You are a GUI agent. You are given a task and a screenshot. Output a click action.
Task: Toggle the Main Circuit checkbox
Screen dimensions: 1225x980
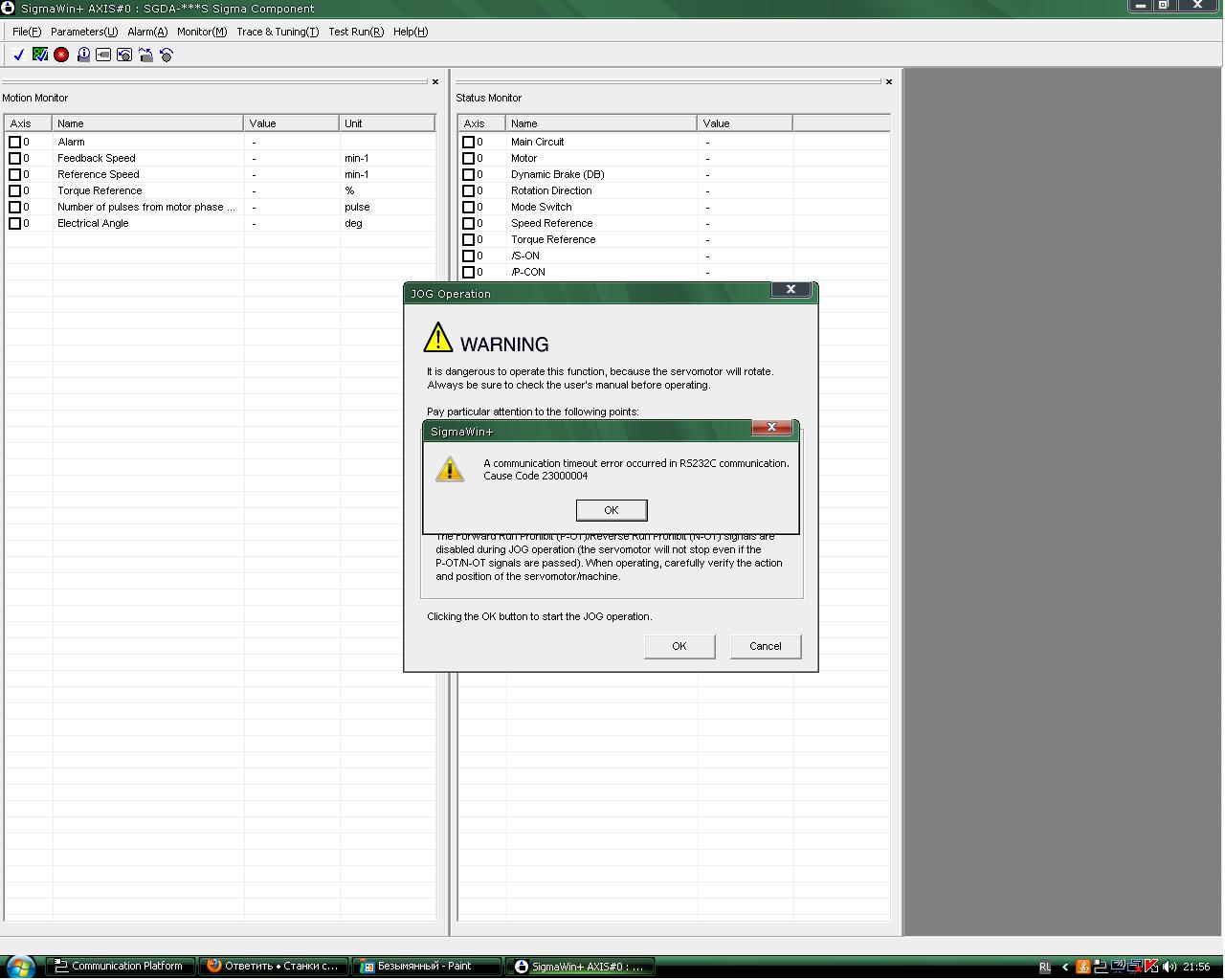coord(468,142)
